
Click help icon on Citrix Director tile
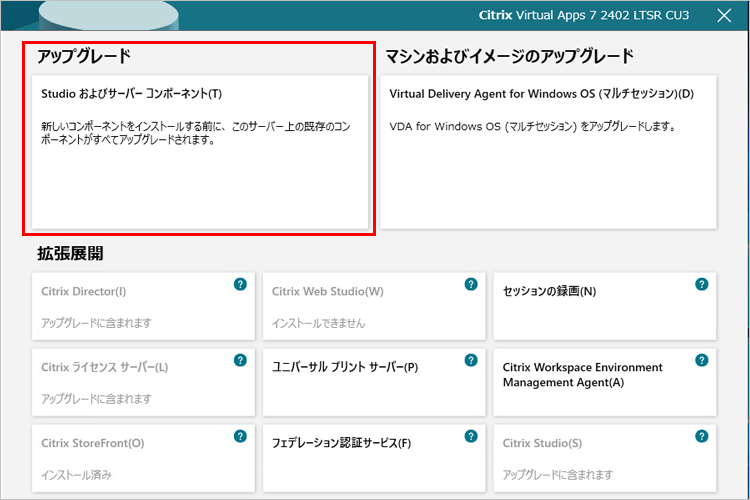click(240, 285)
